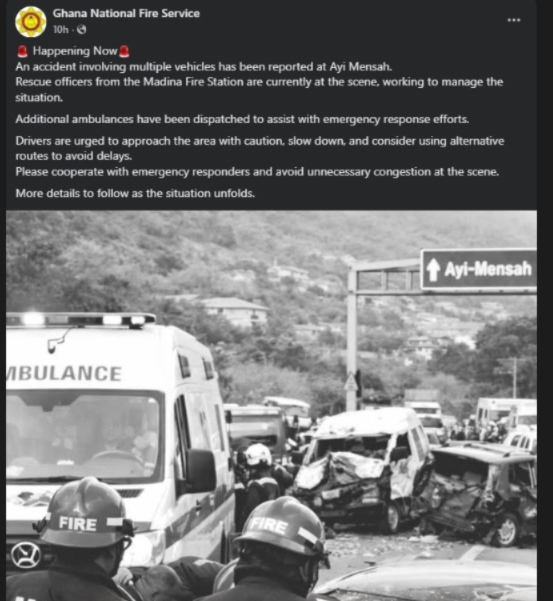Click the circular emblem on the ambulance grille
The height and width of the screenshot is (601, 553).
[x=26, y=555]
